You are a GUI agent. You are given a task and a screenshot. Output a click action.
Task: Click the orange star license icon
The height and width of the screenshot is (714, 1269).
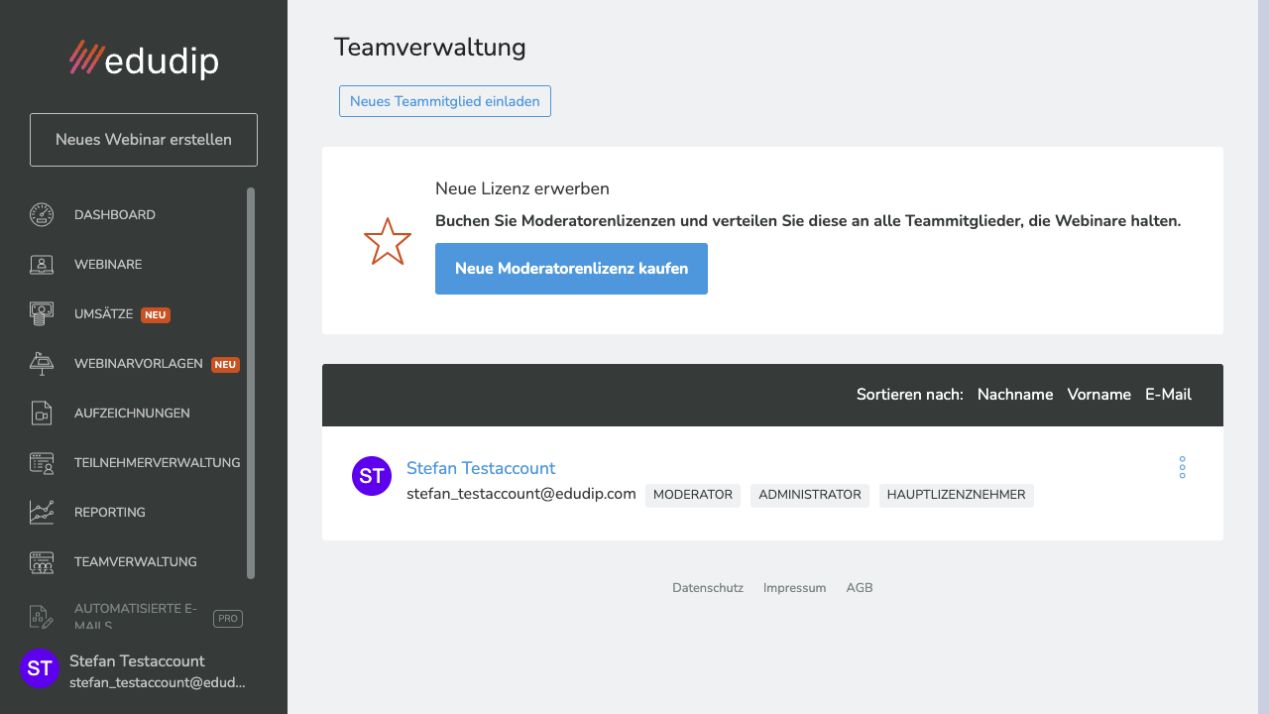387,241
